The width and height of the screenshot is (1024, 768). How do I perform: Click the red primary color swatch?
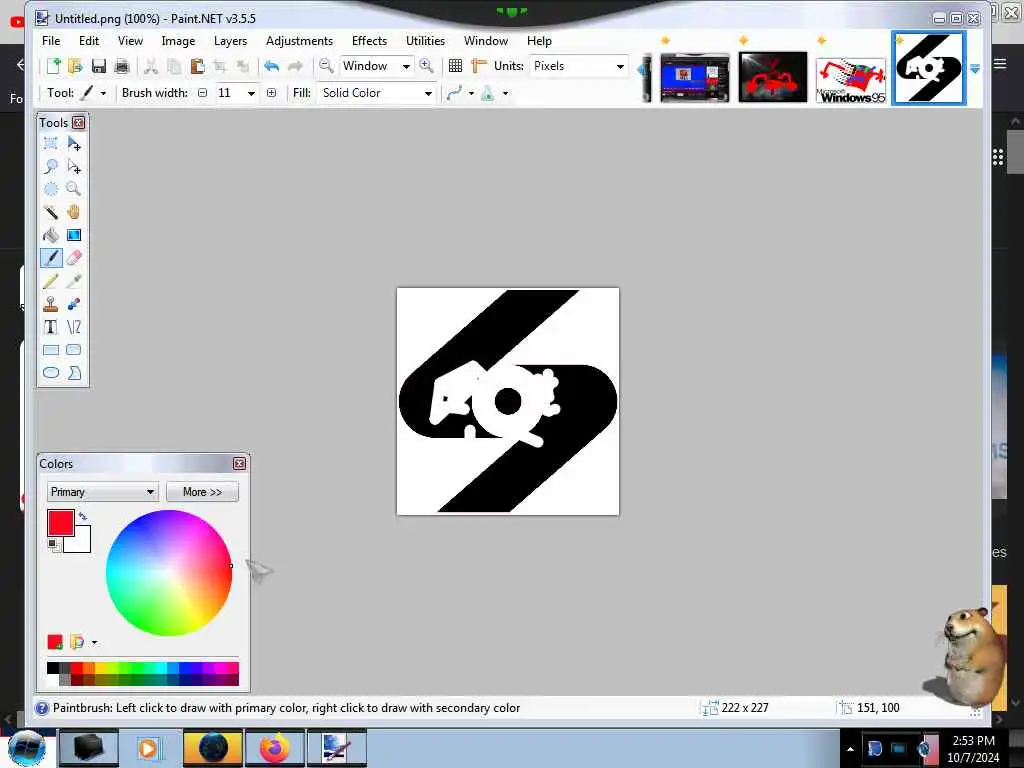[x=61, y=522]
